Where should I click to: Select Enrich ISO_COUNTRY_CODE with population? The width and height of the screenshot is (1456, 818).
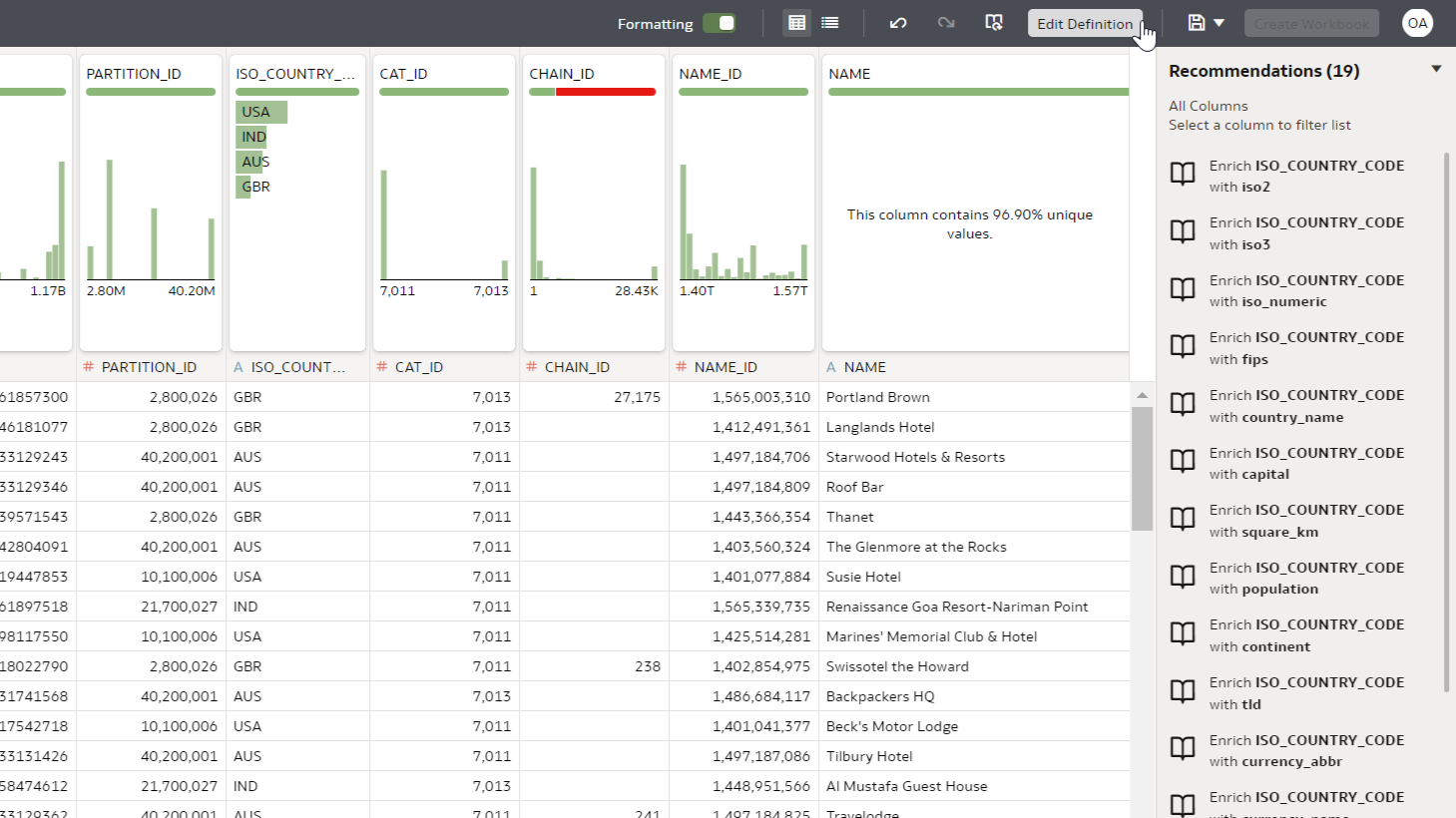coord(1305,578)
